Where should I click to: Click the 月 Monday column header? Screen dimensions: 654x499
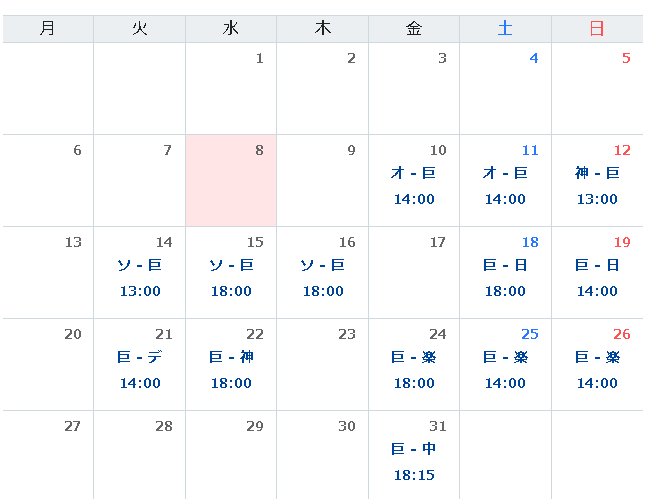[x=48, y=29]
